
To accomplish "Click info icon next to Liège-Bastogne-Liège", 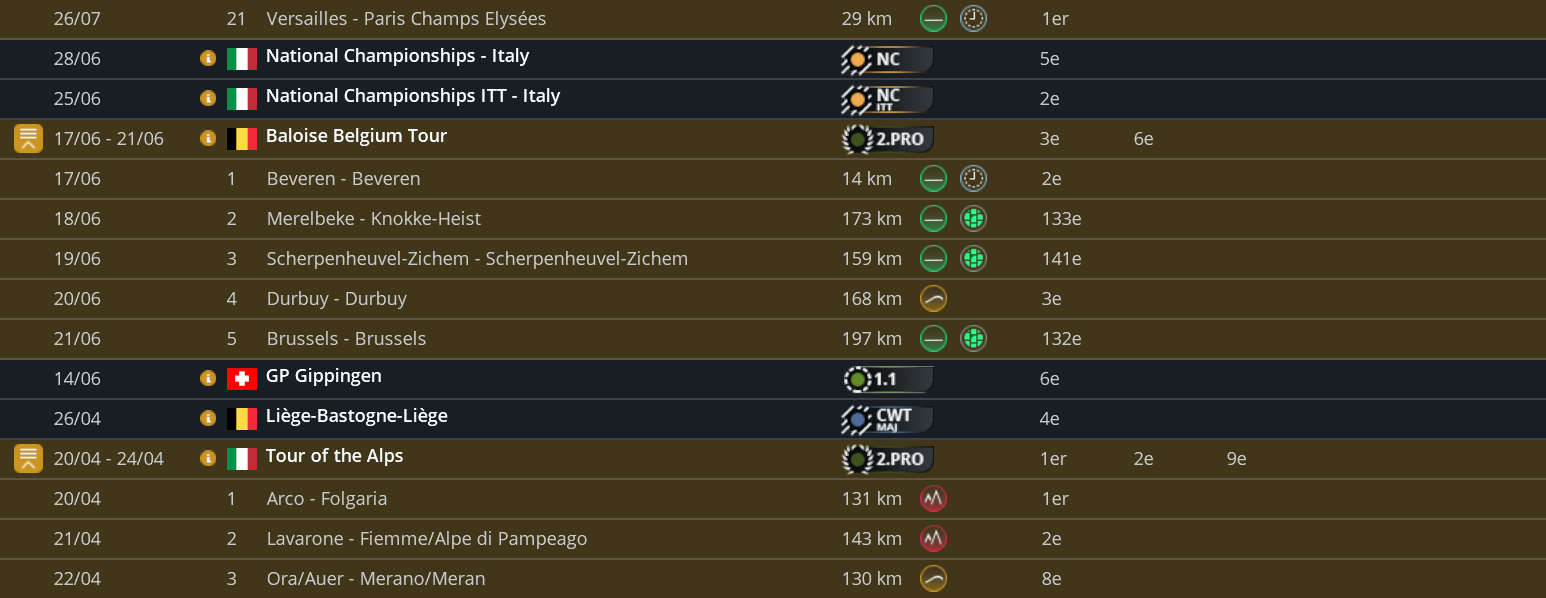I will 208,418.
